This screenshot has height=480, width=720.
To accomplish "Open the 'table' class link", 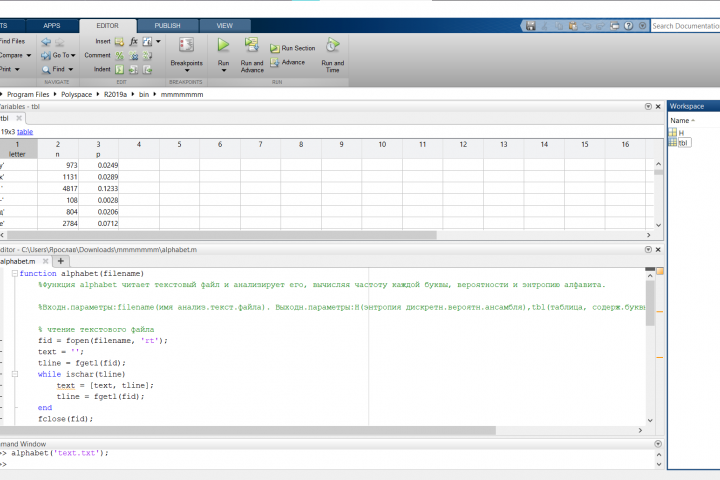I will [25, 132].
